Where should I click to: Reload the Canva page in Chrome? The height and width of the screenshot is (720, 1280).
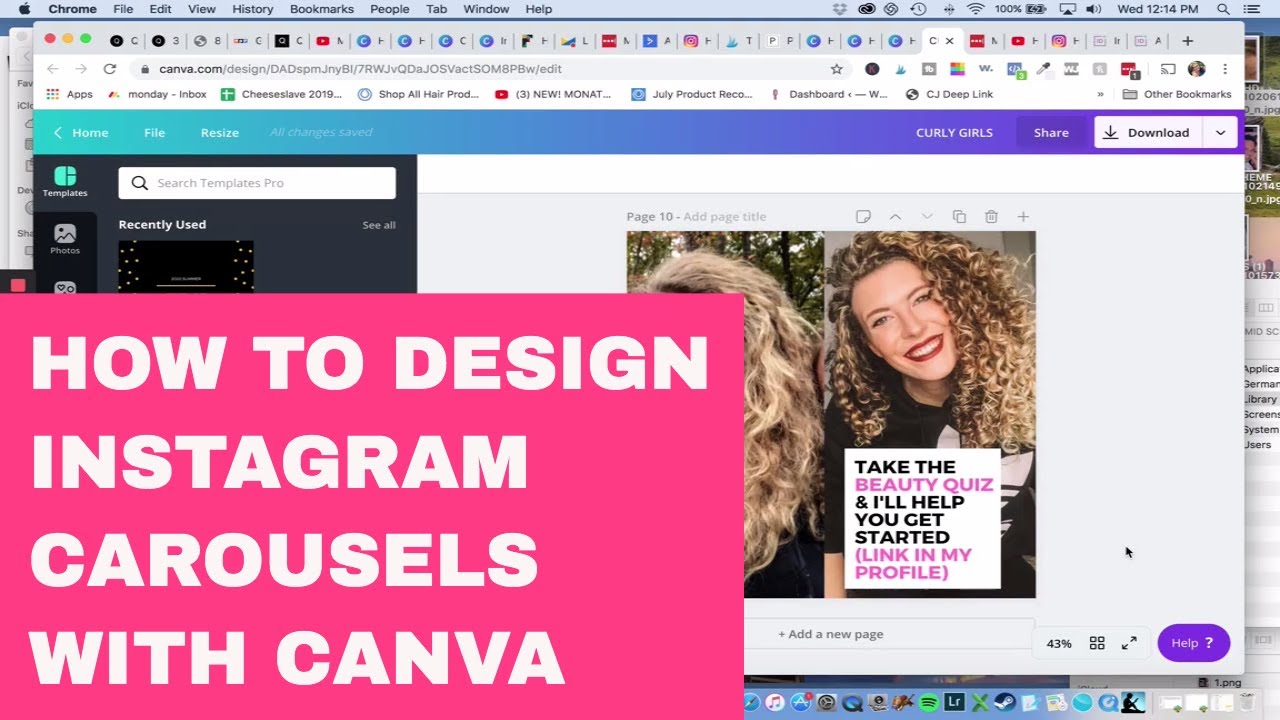110,69
